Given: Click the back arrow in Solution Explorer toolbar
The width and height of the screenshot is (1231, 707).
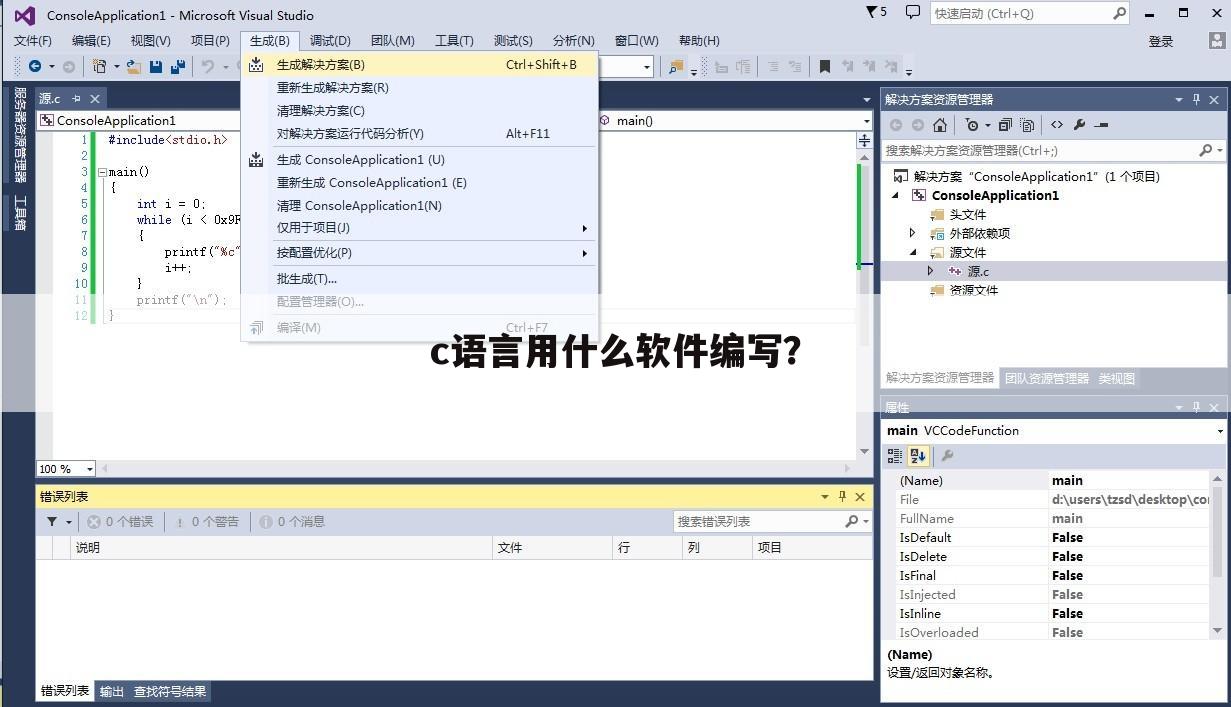Looking at the screenshot, I should (x=896, y=125).
